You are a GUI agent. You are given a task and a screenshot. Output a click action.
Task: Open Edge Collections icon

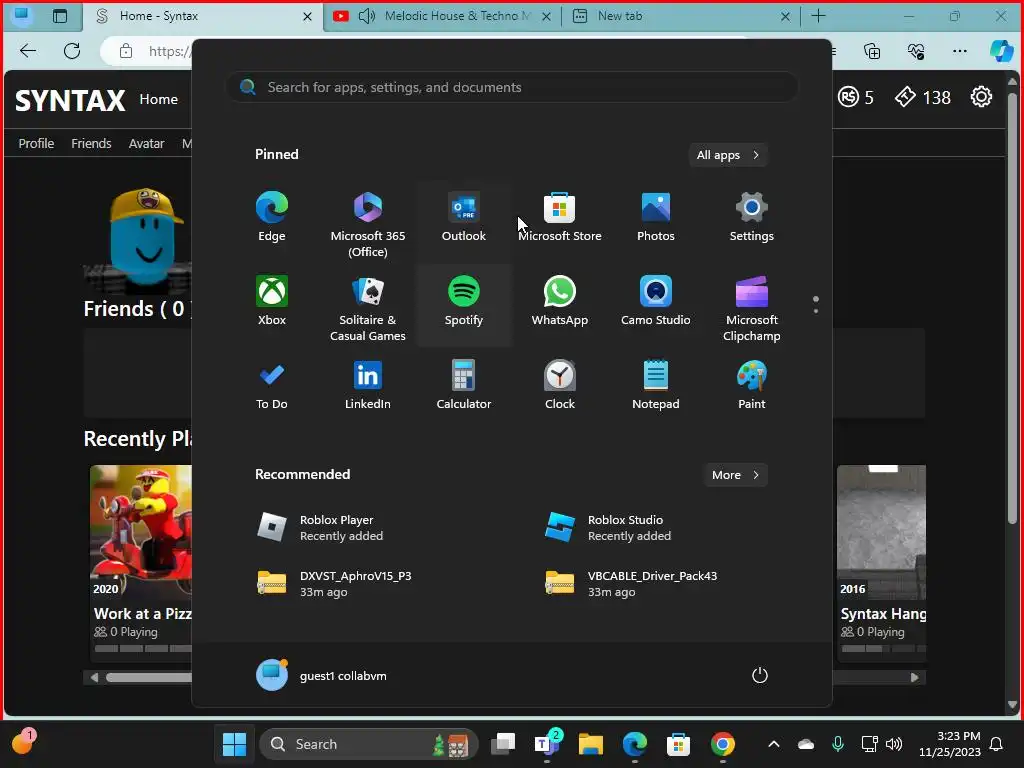872,51
